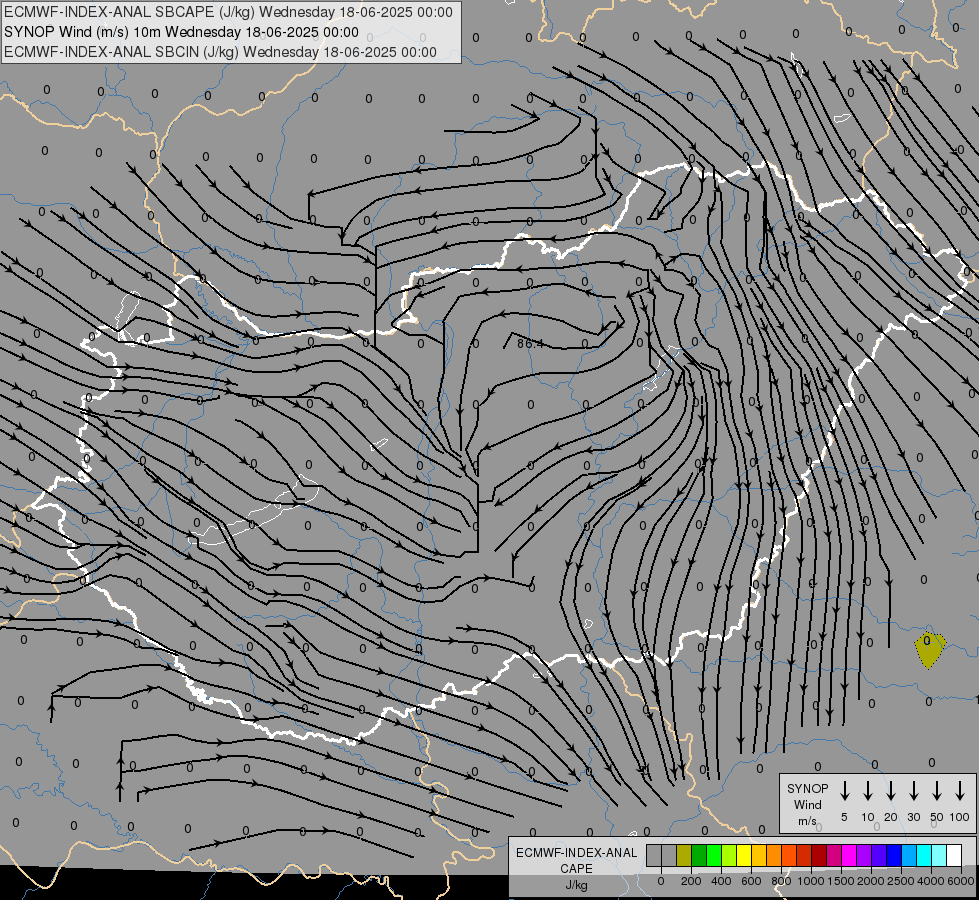This screenshot has width=979, height=900.
Task: Click the 600 tick label on the CAPE scale
Action: tap(751, 881)
